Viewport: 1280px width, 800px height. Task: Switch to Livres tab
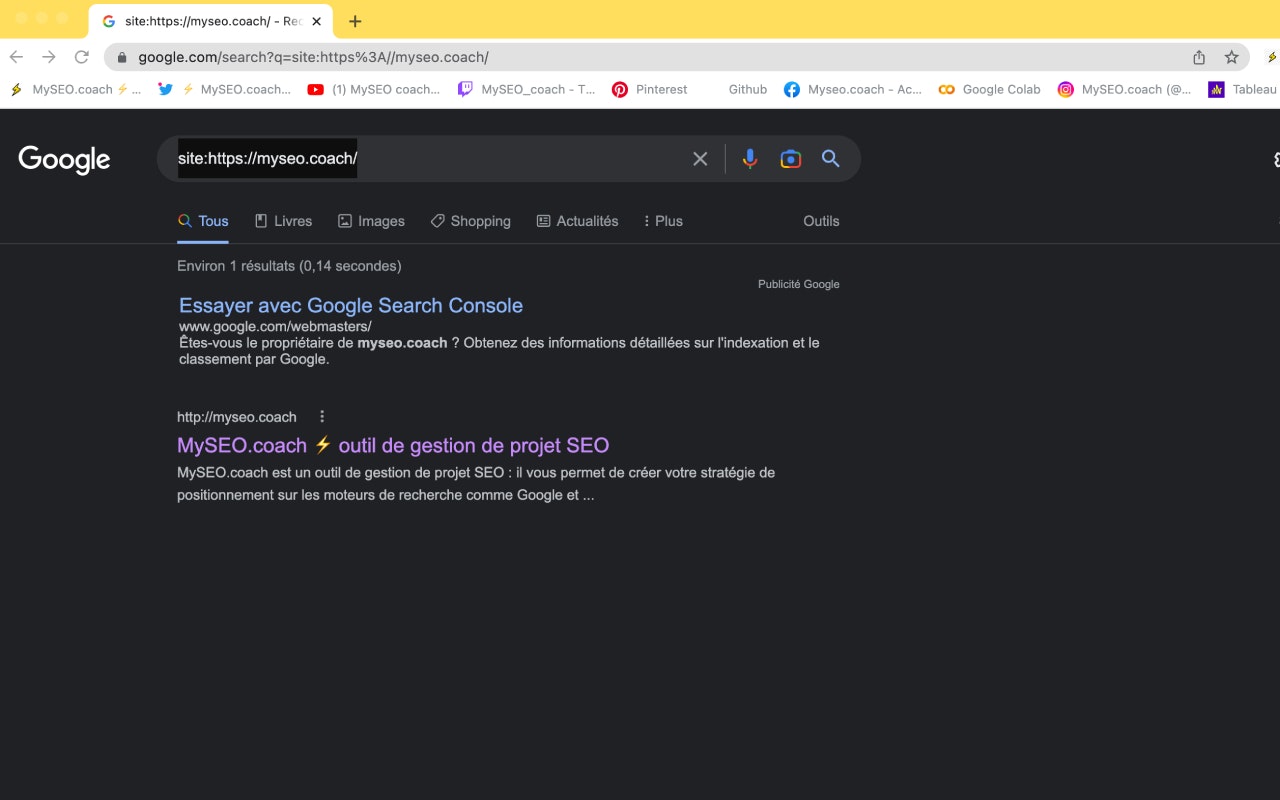(283, 221)
